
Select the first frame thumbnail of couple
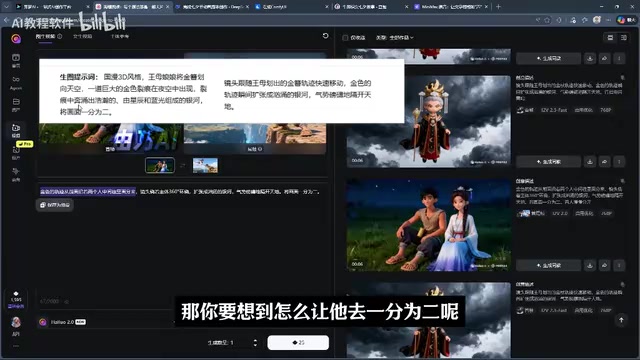point(160,165)
